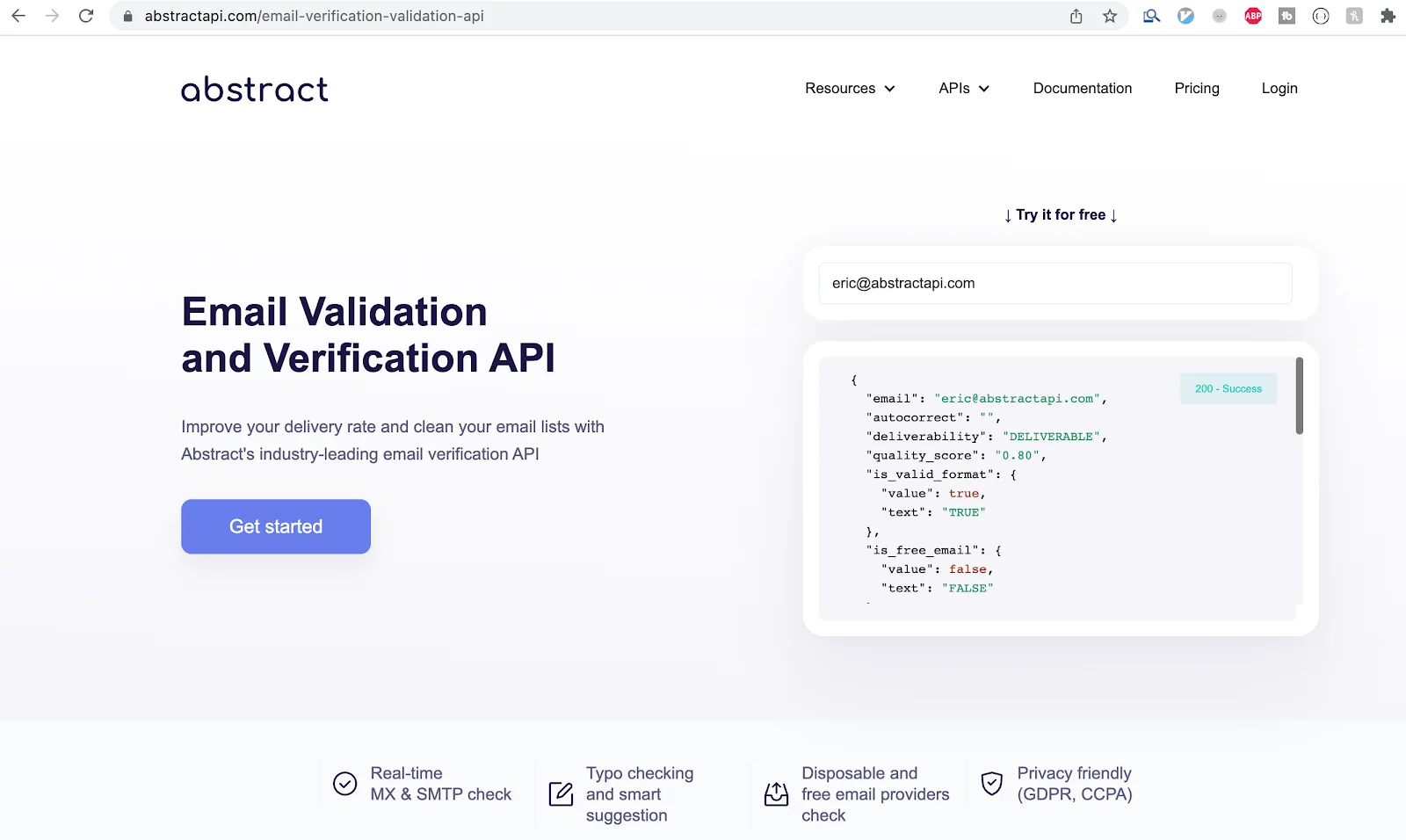The height and width of the screenshot is (840, 1406).
Task: Open the Honey browser extension
Action: [x=1352, y=16]
